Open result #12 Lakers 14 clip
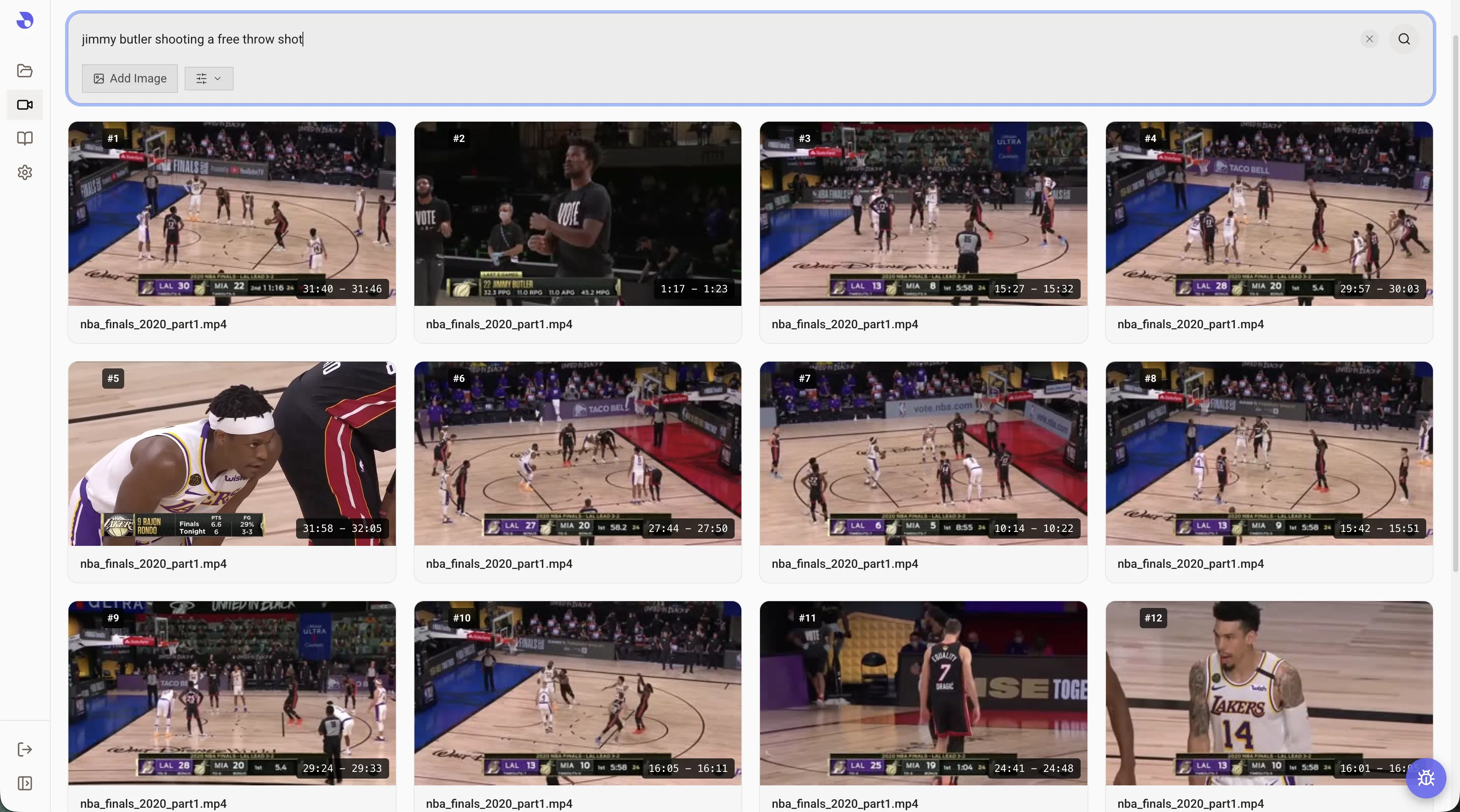 [x=1269, y=693]
